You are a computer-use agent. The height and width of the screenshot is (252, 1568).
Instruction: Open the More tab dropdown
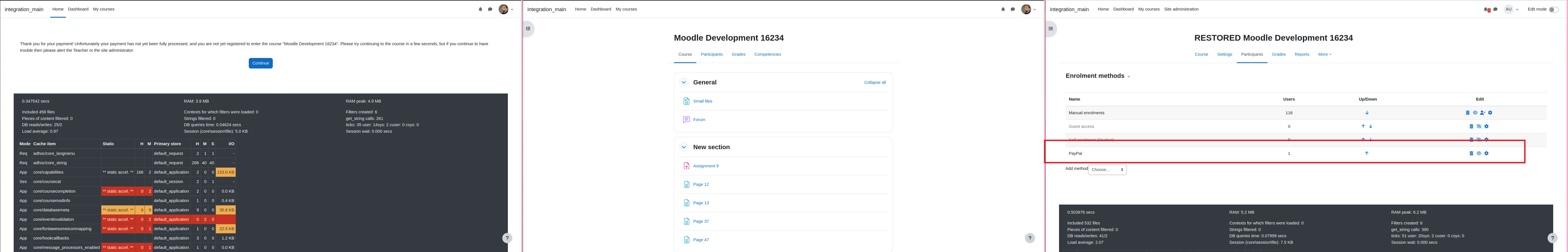pyautogui.click(x=1325, y=55)
